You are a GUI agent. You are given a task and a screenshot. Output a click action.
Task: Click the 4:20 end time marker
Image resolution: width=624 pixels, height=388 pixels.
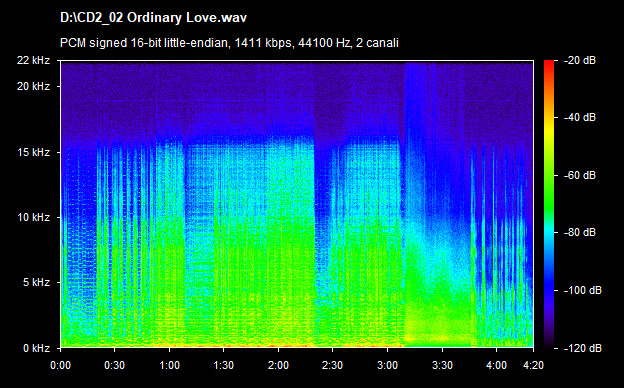(533, 365)
